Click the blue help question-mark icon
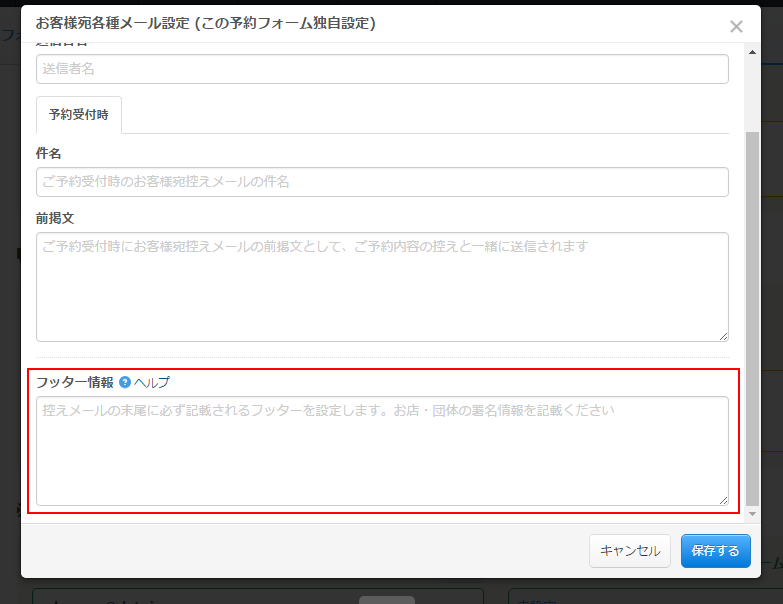 [125, 382]
